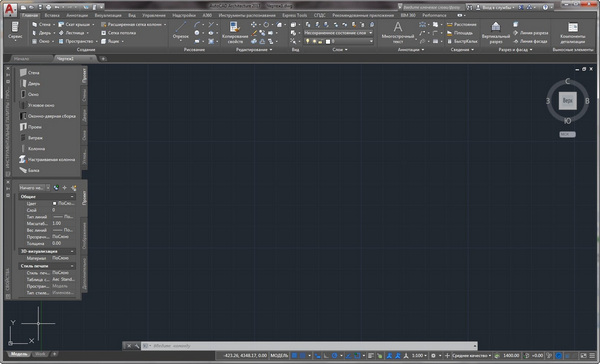
Task: Open Компоненты детализации tool
Action: coord(572,32)
